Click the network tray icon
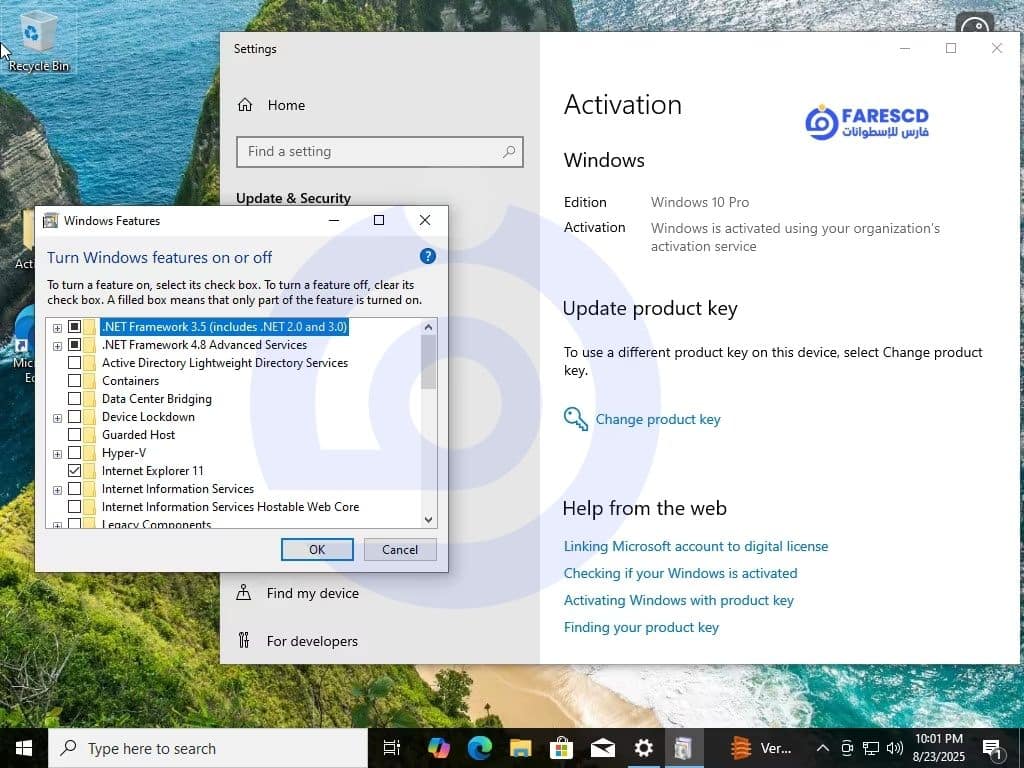This screenshot has width=1024, height=768. [x=871, y=748]
